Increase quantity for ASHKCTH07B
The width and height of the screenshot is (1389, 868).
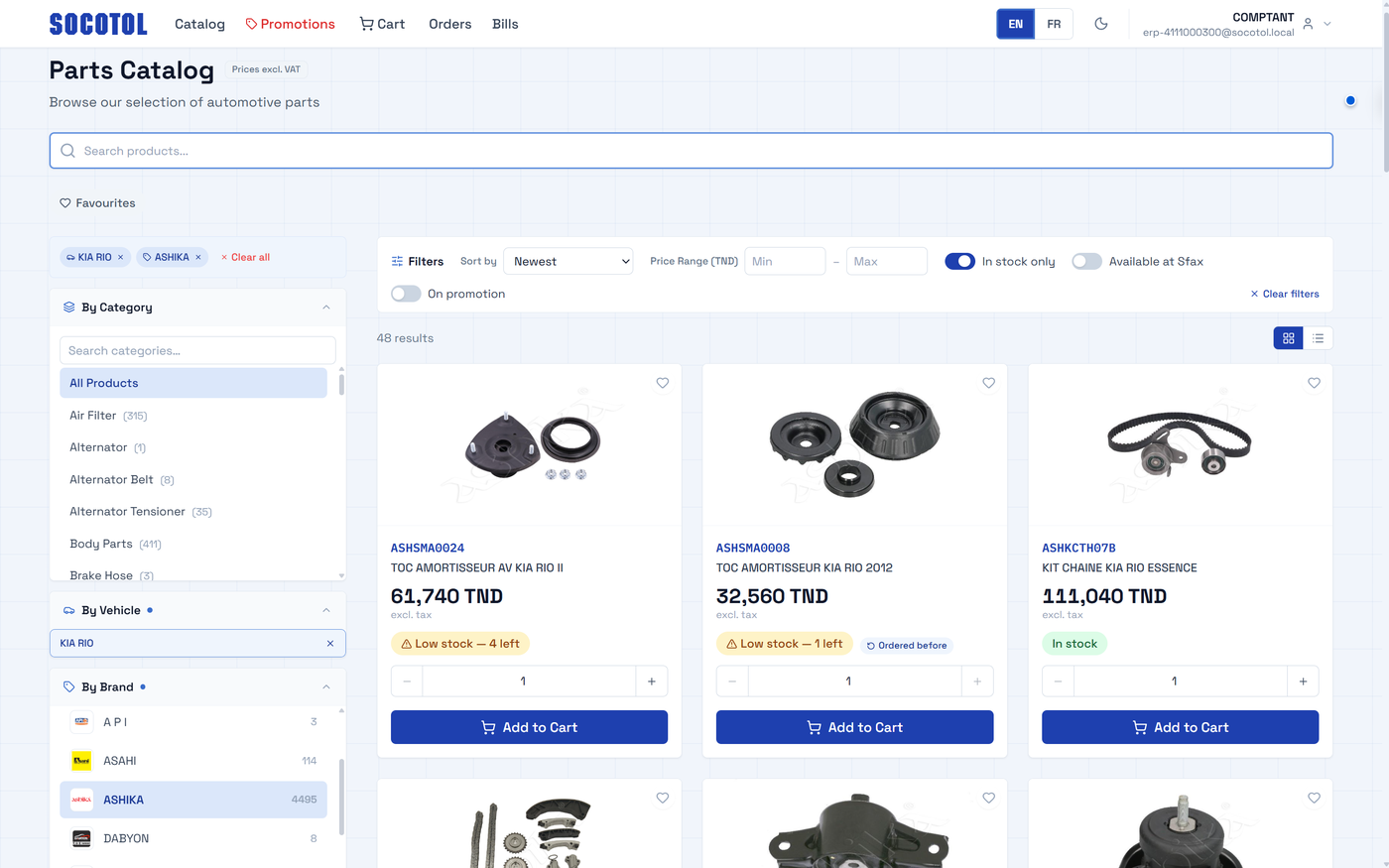coord(1303,682)
